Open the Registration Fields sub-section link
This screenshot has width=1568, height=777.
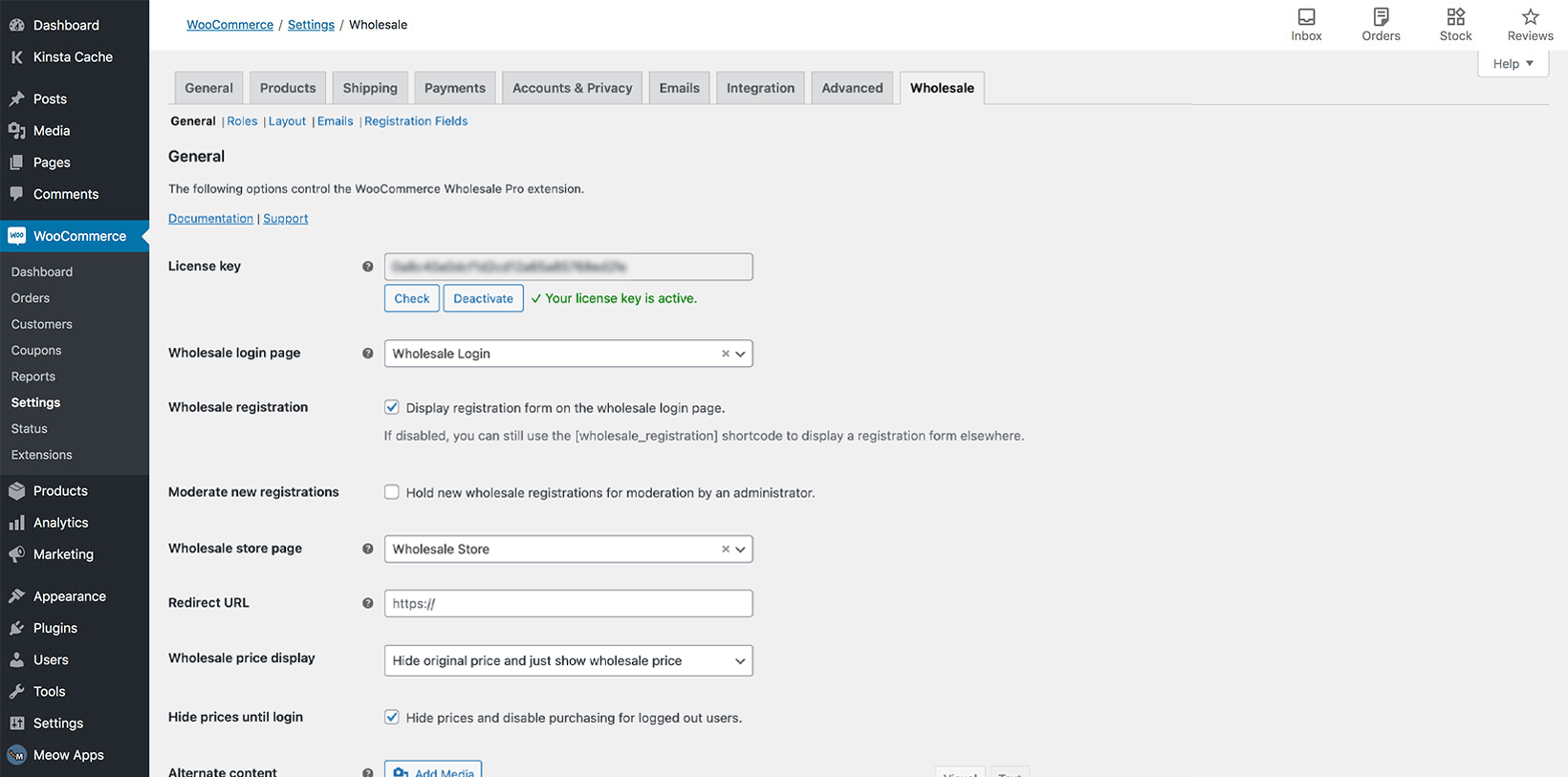(416, 121)
